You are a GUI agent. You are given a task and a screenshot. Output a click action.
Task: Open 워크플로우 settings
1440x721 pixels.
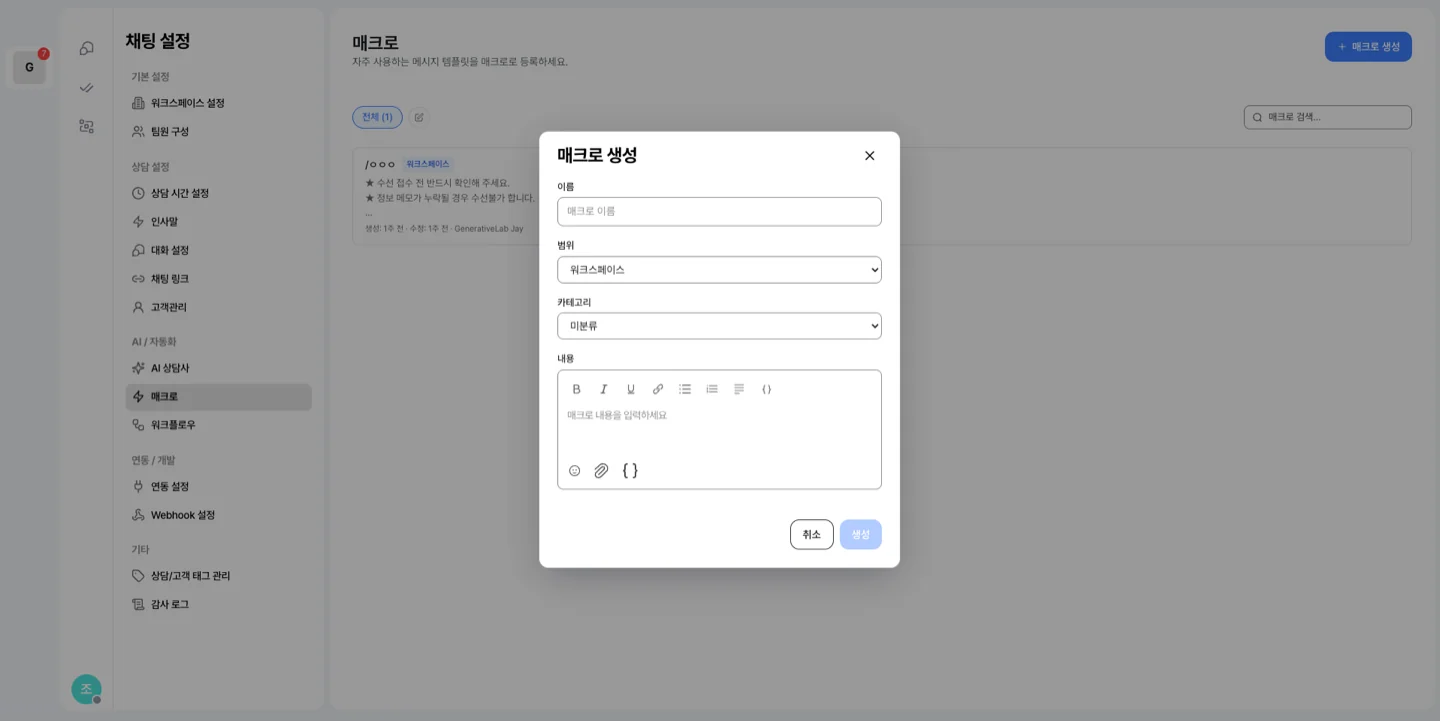click(218, 425)
